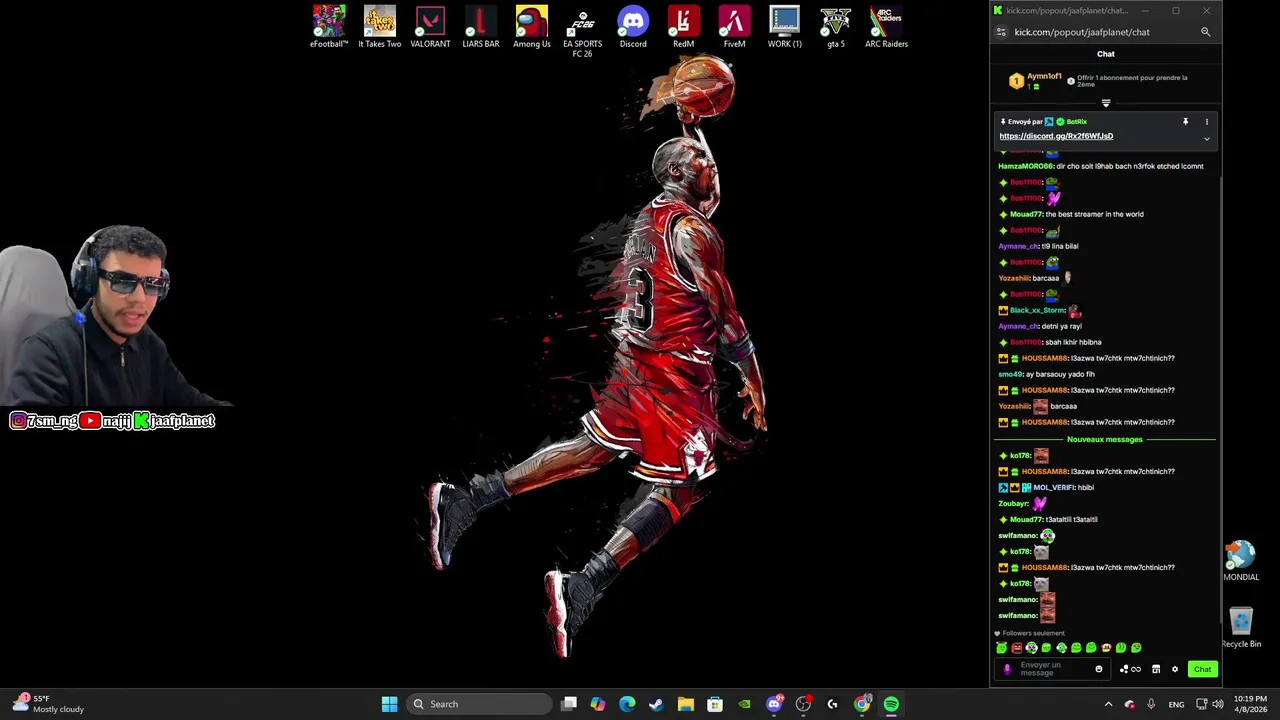
Task: Open the It Takes Two desktop shortcut
Action: [x=380, y=27]
